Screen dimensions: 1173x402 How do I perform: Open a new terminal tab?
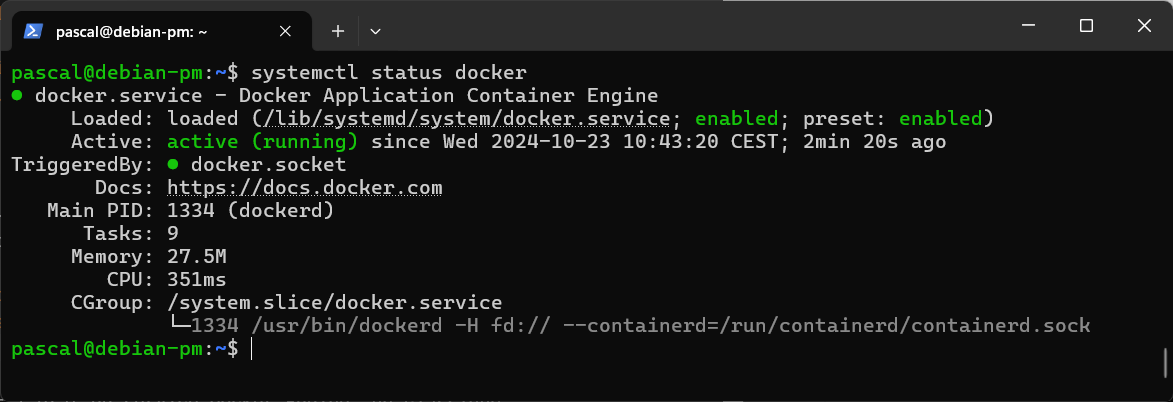point(338,31)
